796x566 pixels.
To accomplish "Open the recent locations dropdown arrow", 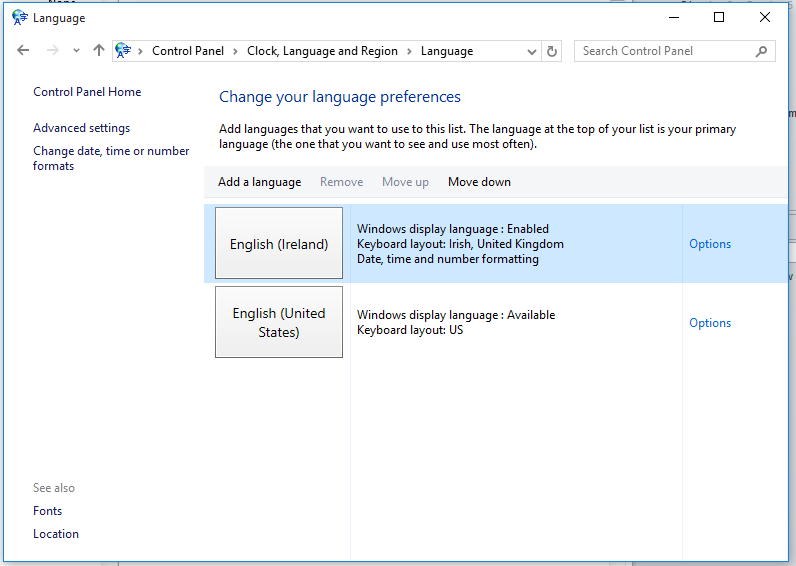I will pos(76,51).
